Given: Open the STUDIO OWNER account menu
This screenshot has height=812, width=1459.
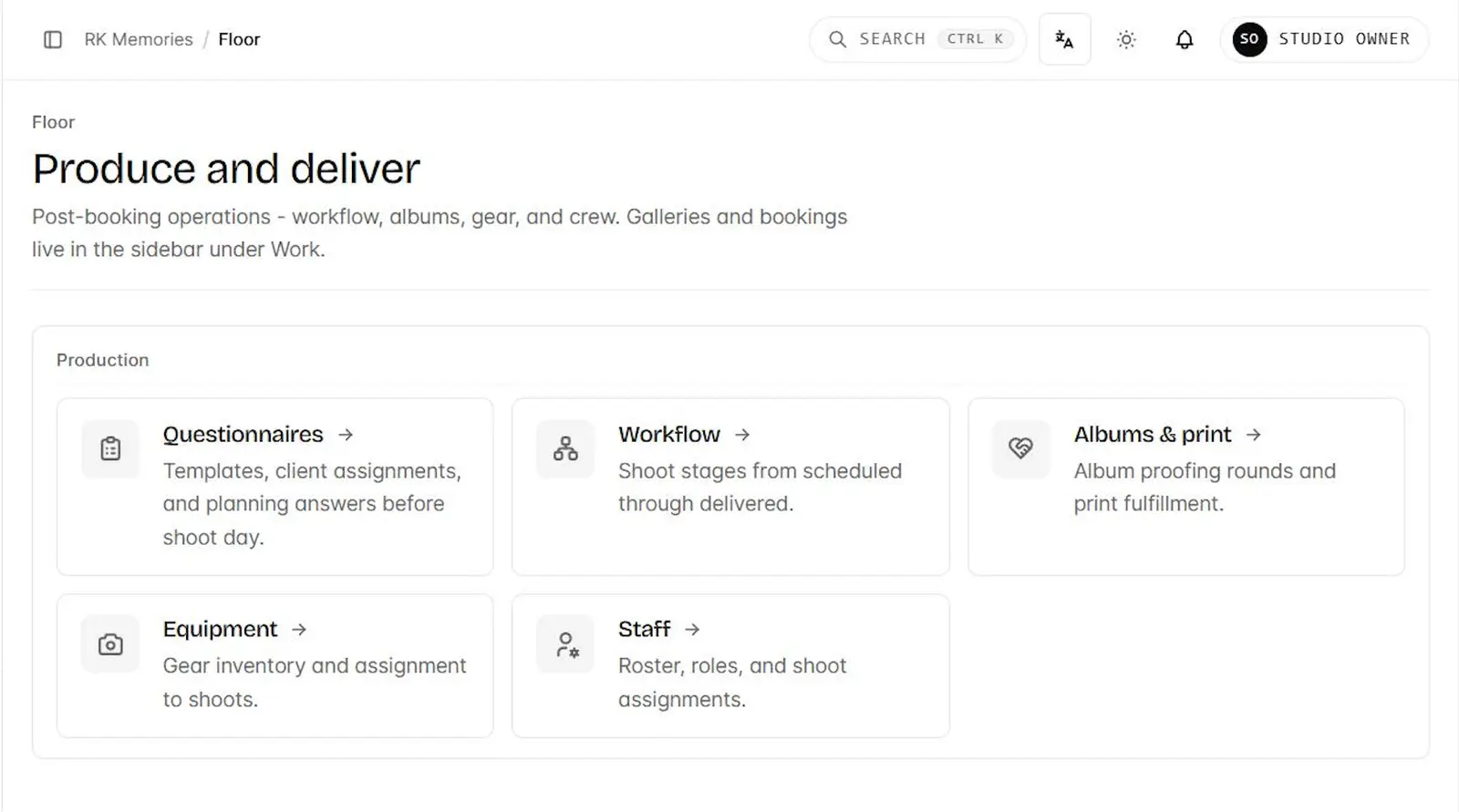Looking at the screenshot, I should pyautogui.click(x=1324, y=39).
